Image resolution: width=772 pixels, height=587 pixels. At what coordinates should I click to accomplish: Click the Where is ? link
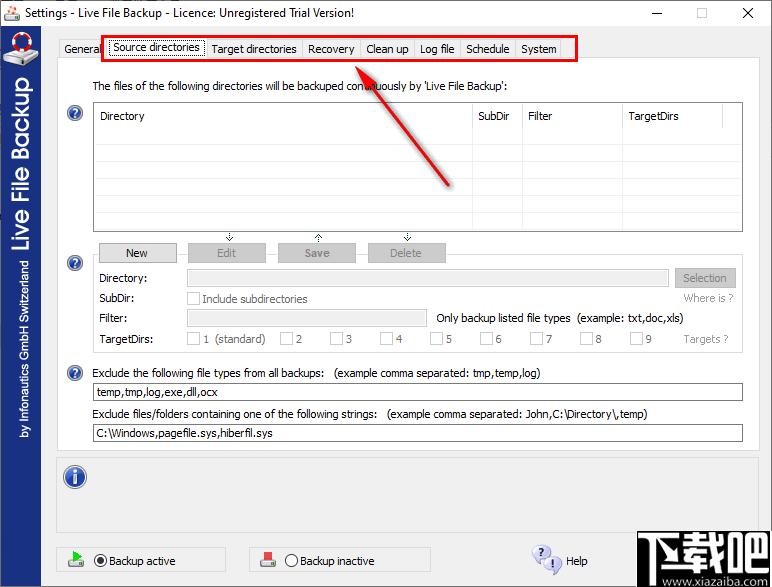point(708,298)
